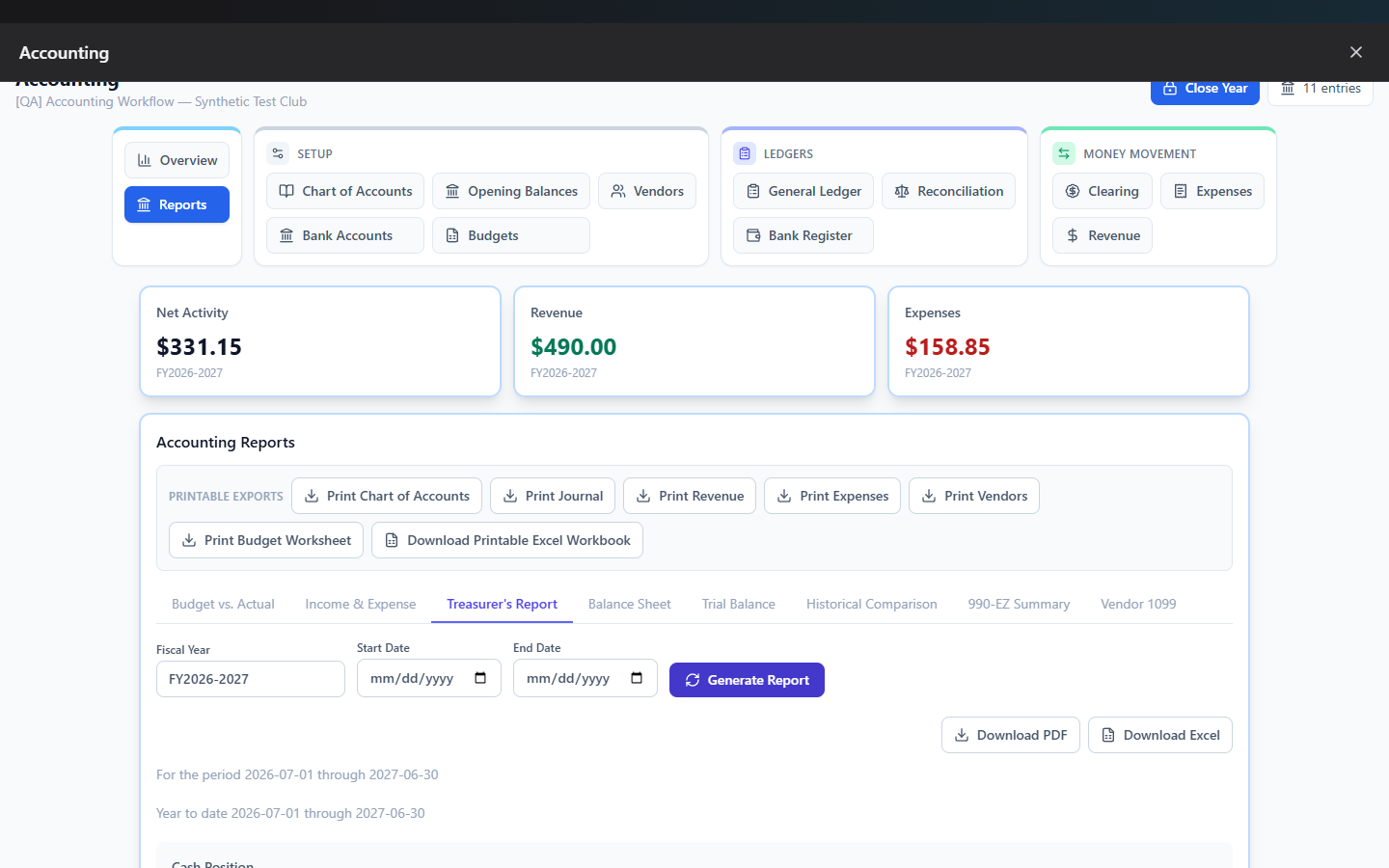Image resolution: width=1389 pixels, height=868 pixels.
Task: Click the Revenue dollar sign icon
Action: pos(1073,235)
